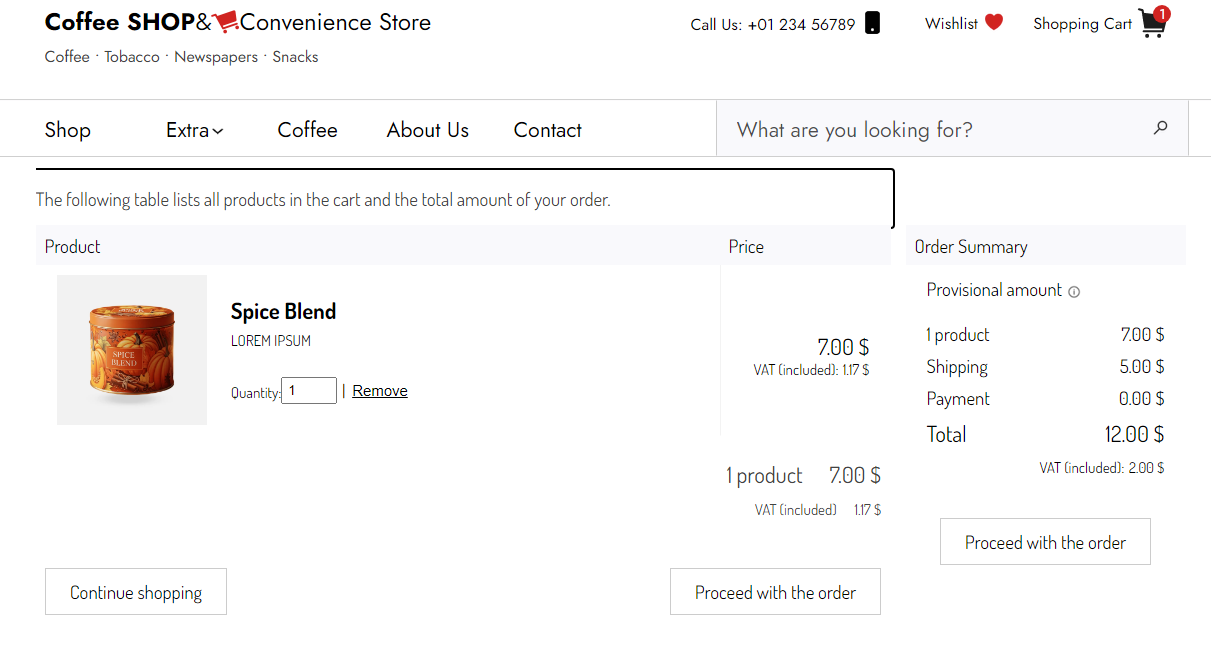Open the Spice Blend product thumbnail
This screenshot has width=1211, height=653.
coord(132,350)
